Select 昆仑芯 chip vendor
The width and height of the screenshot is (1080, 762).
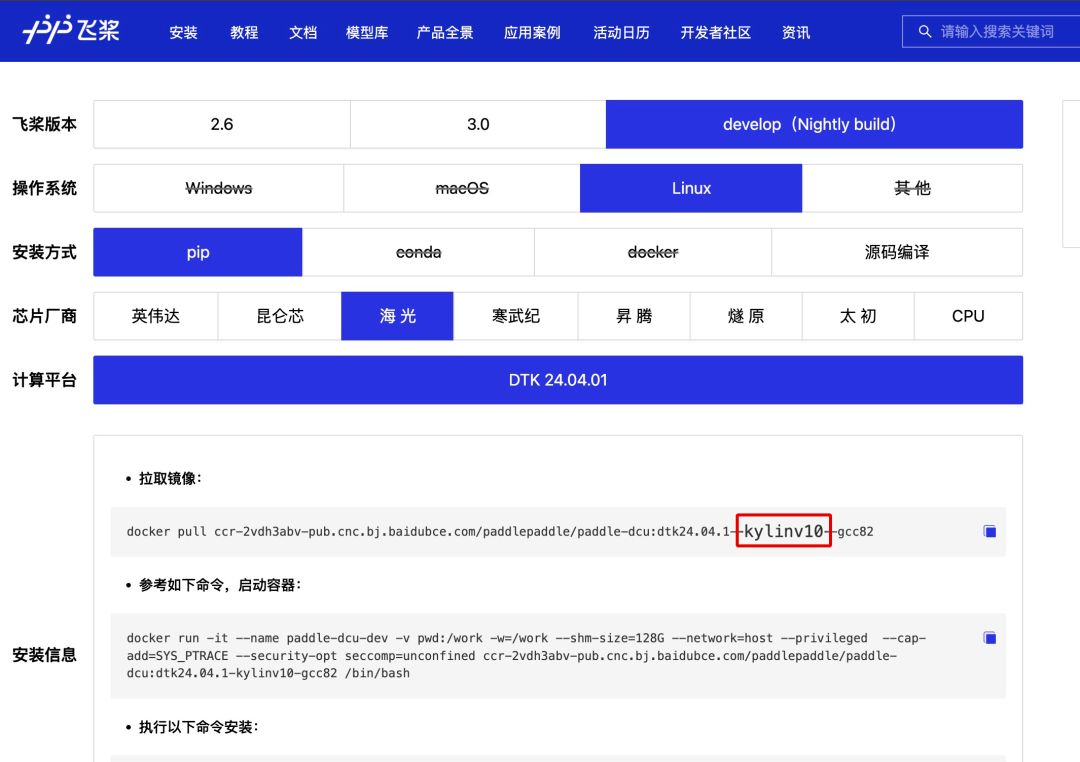(x=280, y=316)
